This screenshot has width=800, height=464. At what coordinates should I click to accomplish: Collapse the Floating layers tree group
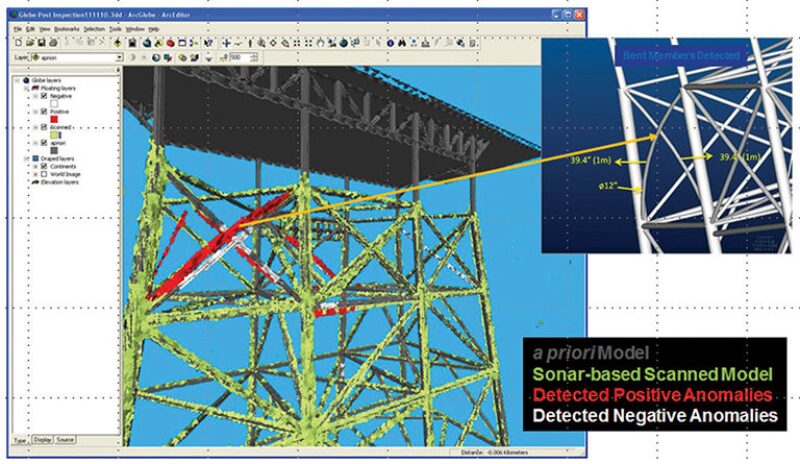point(26,90)
